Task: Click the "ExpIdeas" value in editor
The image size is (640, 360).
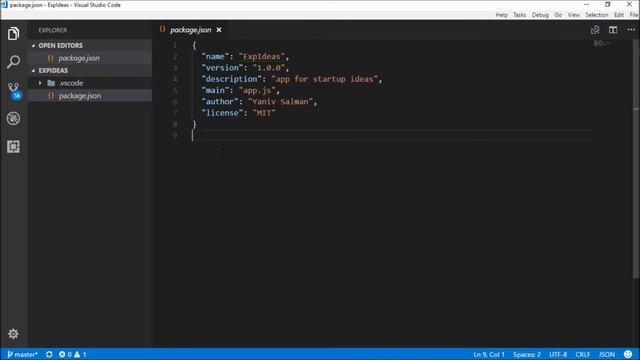Action: [x=262, y=56]
